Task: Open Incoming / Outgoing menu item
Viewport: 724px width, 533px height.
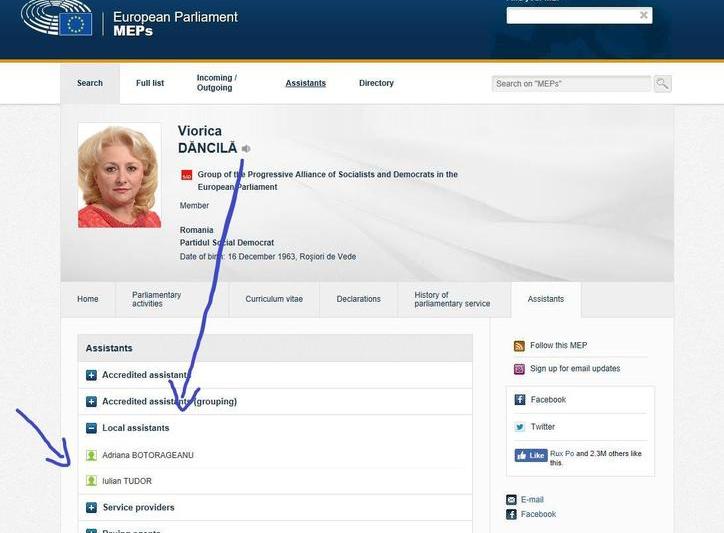Action: [217, 83]
